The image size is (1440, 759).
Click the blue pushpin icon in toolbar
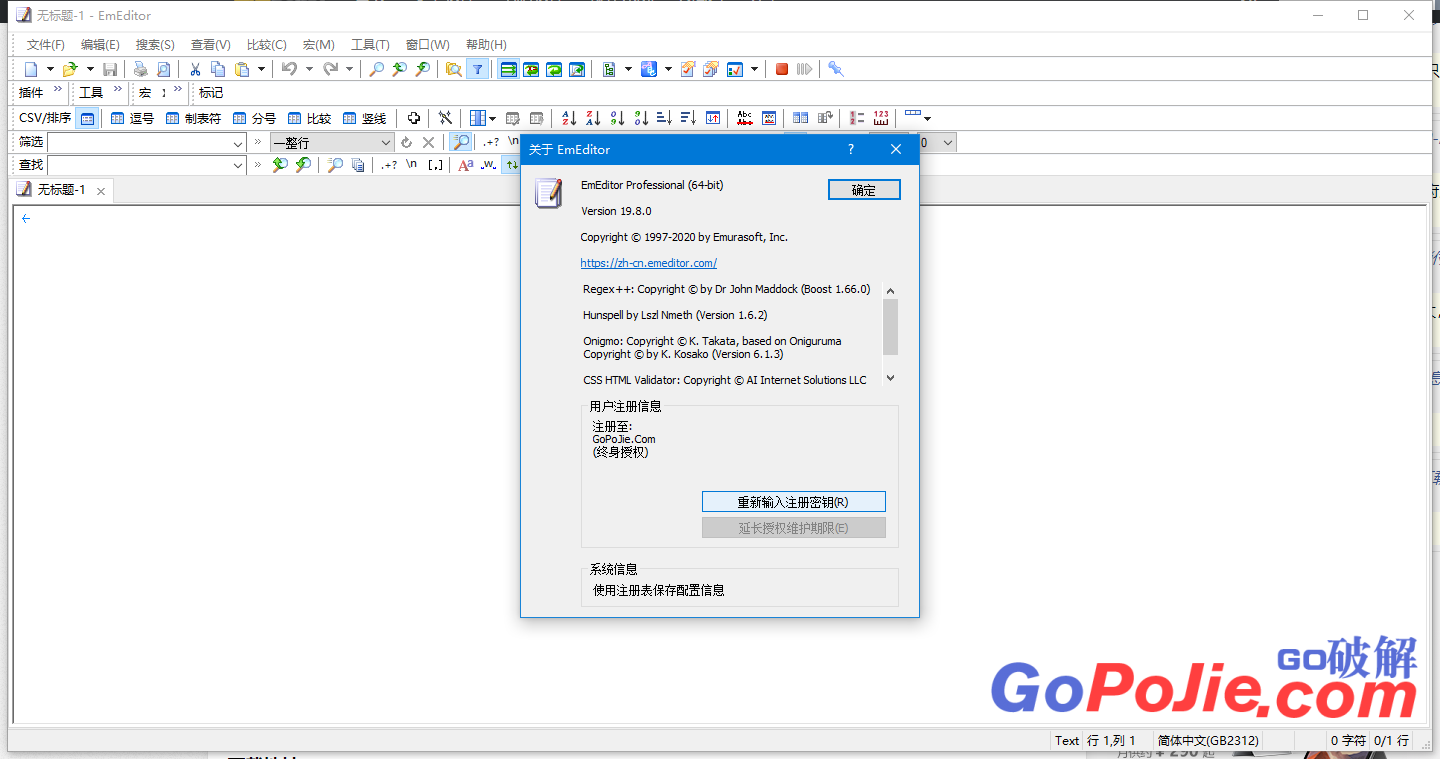[836, 69]
